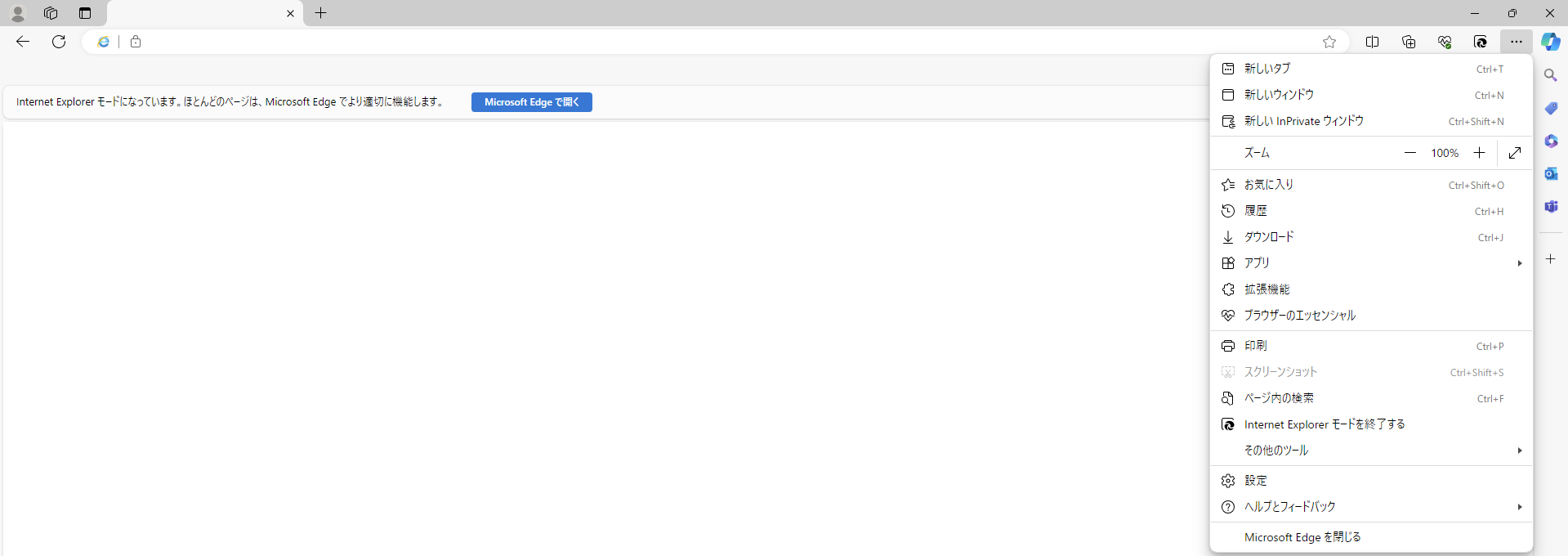Viewport: 1568px width, 556px height.
Task: Open Outlook from the sidebar
Action: click(1550, 173)
